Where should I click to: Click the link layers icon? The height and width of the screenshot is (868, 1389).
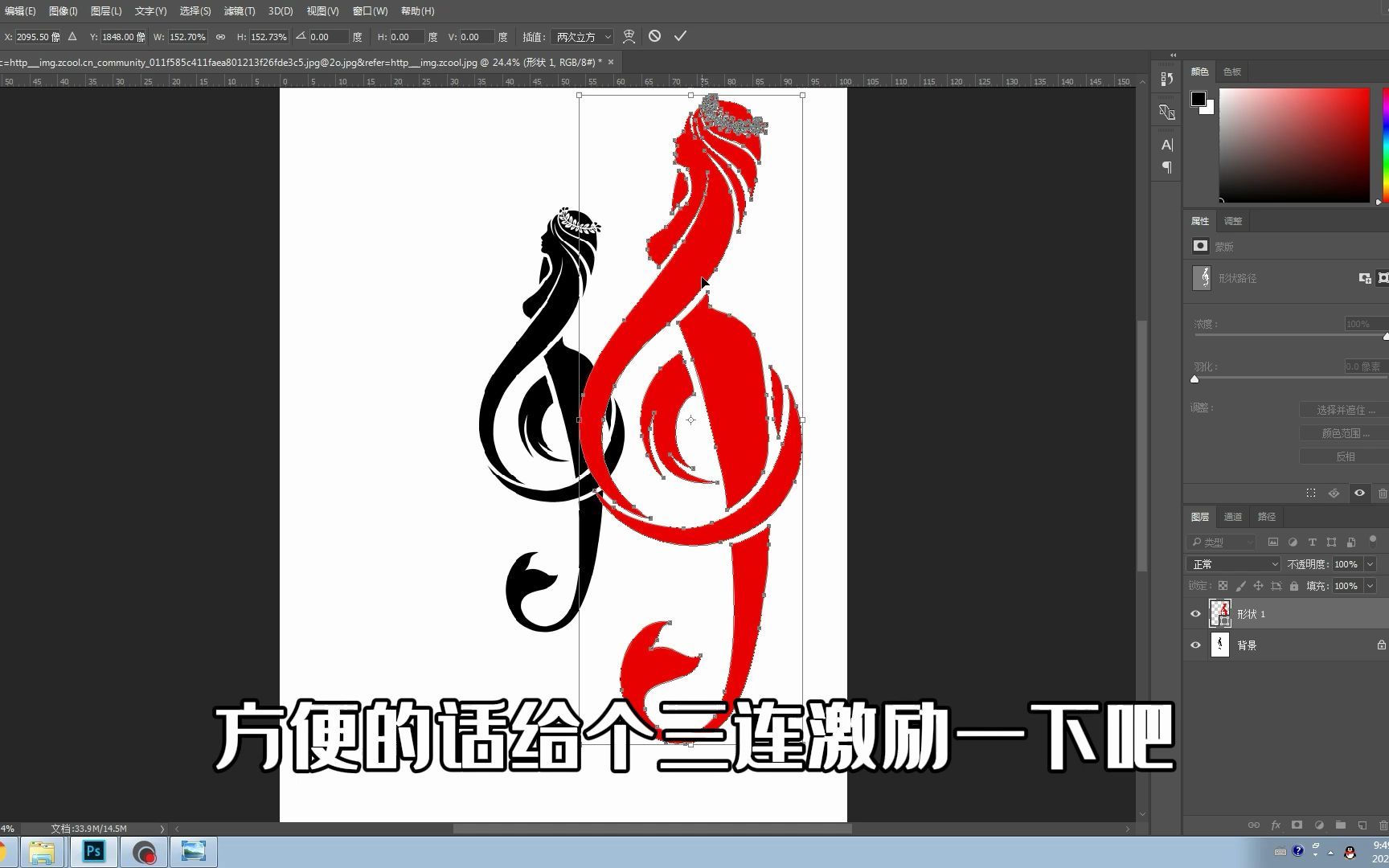(x=1255, y=825)
